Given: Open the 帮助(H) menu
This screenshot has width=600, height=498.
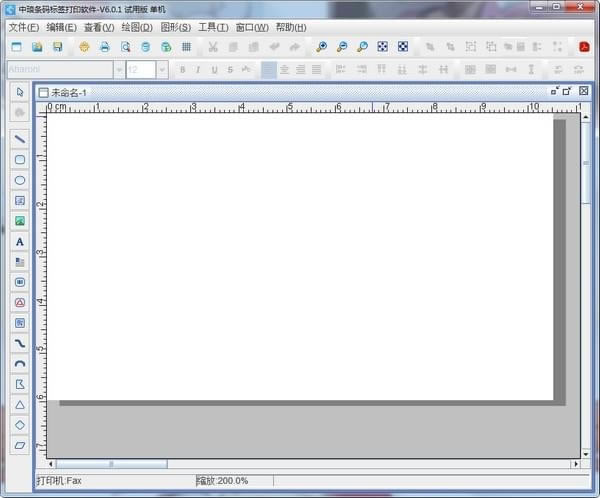Looking at the screenshot, I should pos(291,28).
